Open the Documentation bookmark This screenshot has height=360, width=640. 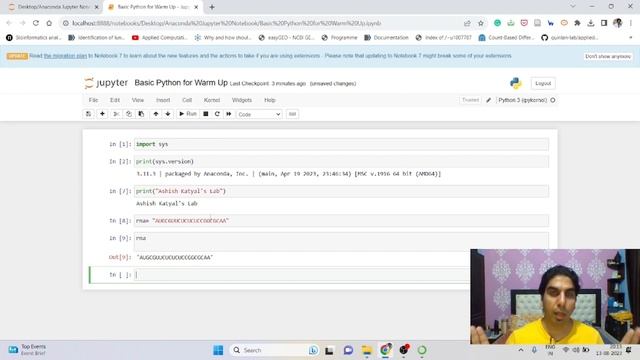tap(386, 38)
